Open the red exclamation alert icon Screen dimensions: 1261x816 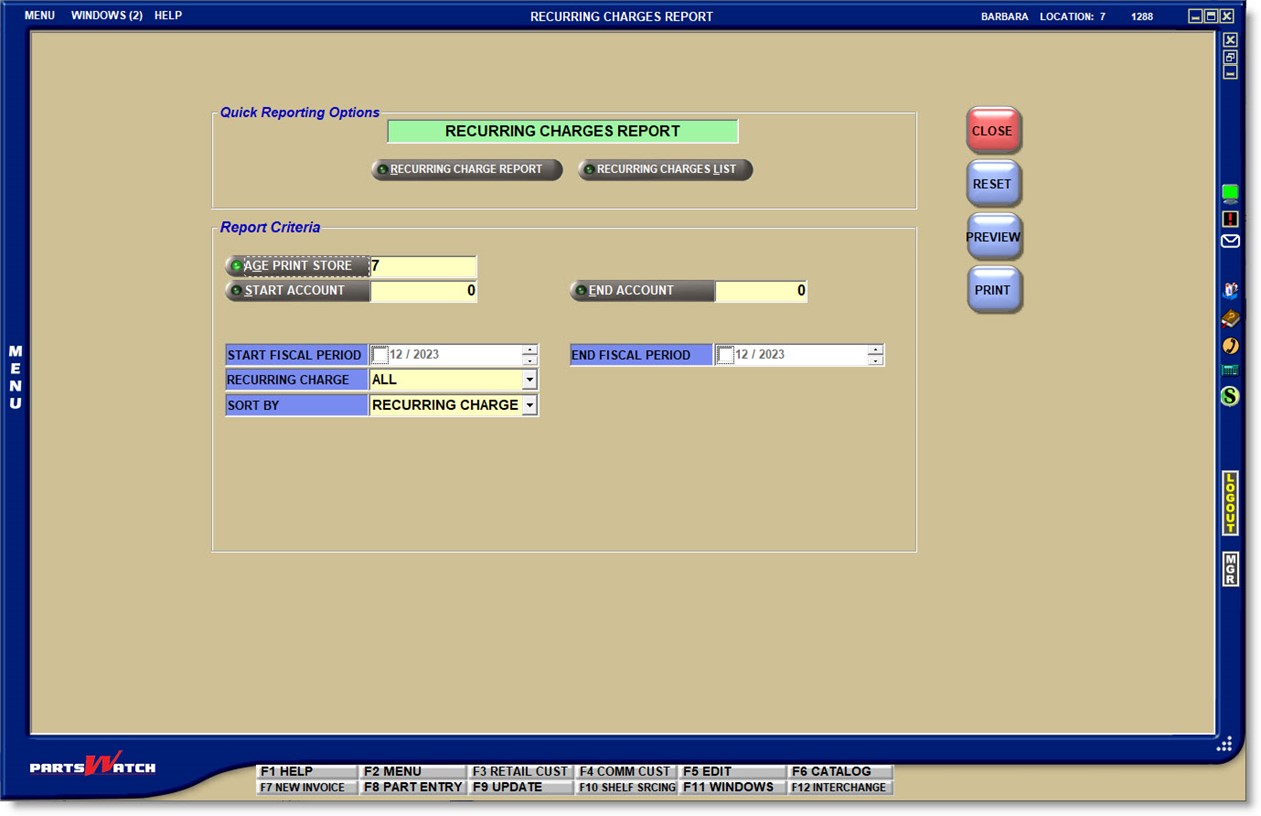[1230, 219]
